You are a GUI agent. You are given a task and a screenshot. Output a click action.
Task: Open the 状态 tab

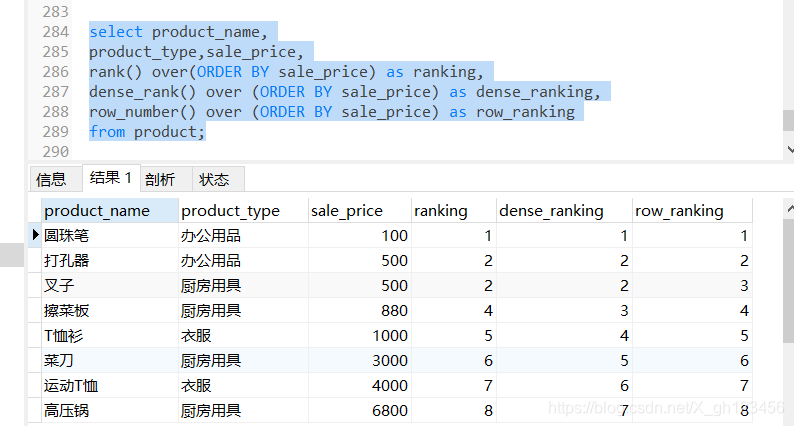pyautogui.click(x=218, y=179)
